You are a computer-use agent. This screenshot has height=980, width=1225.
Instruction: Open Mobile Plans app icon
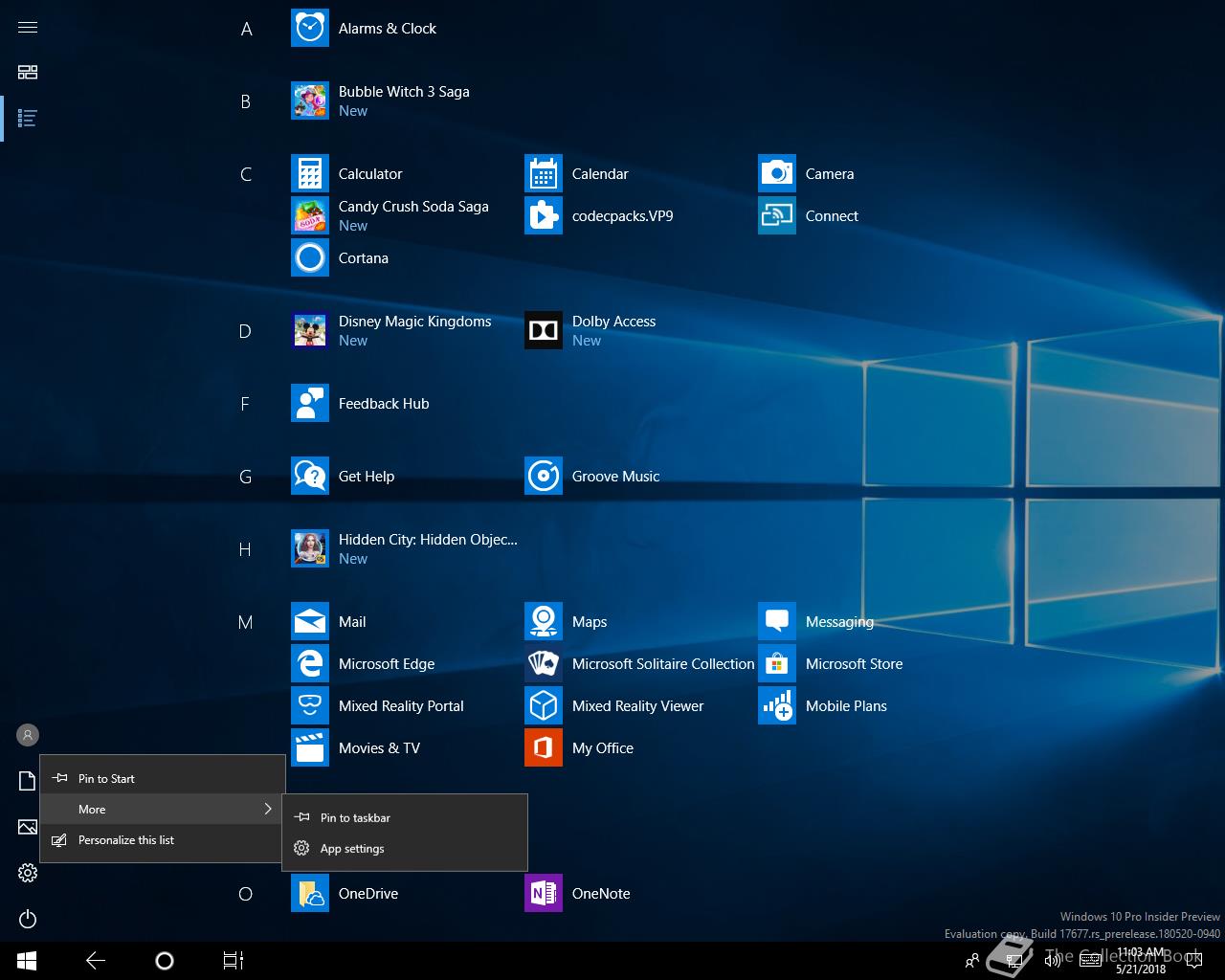(x=777, y=705)
